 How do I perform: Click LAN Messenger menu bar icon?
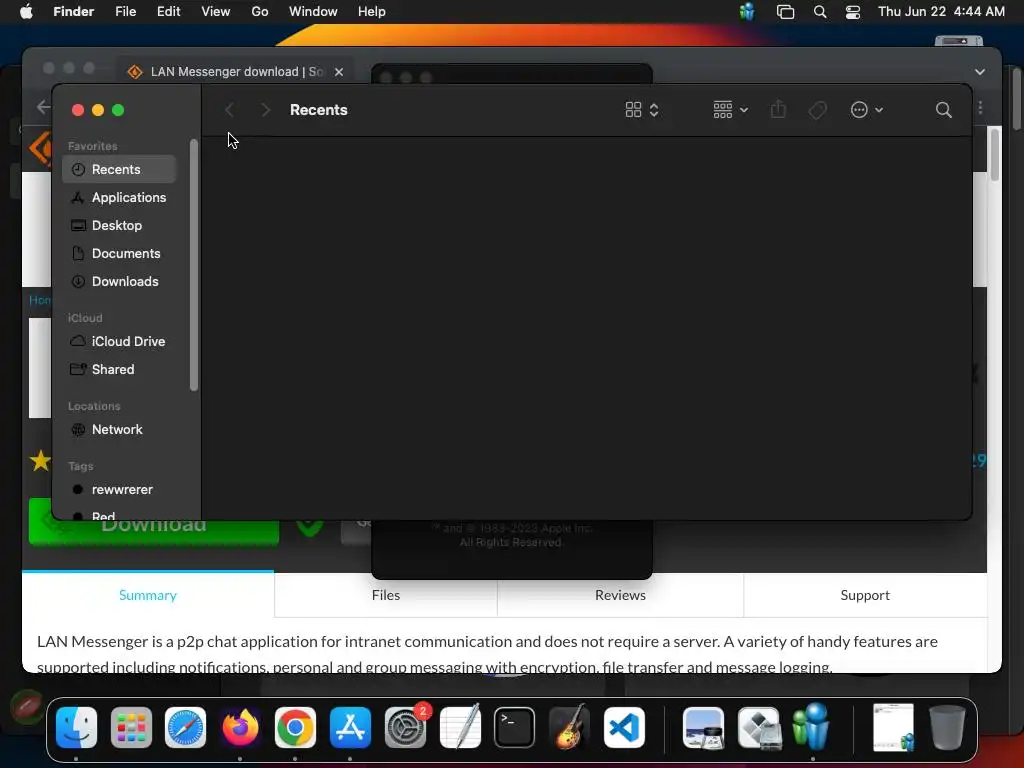pyautogui.click(x=748, y=12)
